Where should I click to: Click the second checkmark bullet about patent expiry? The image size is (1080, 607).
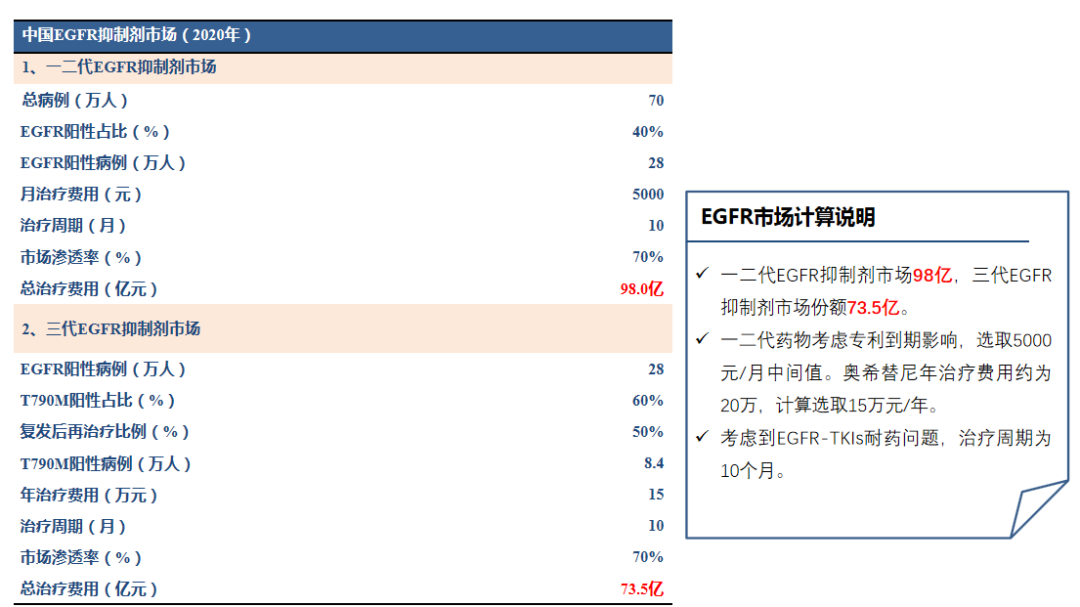coord(703,340)
